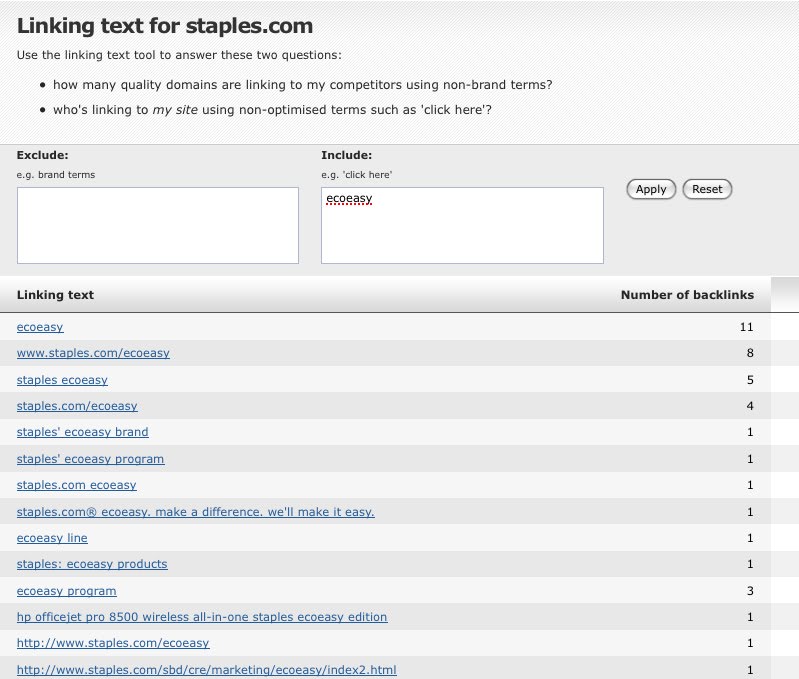Open 'staples: ecoeasy products' link

pyautogui.click(x=92, y=564)
